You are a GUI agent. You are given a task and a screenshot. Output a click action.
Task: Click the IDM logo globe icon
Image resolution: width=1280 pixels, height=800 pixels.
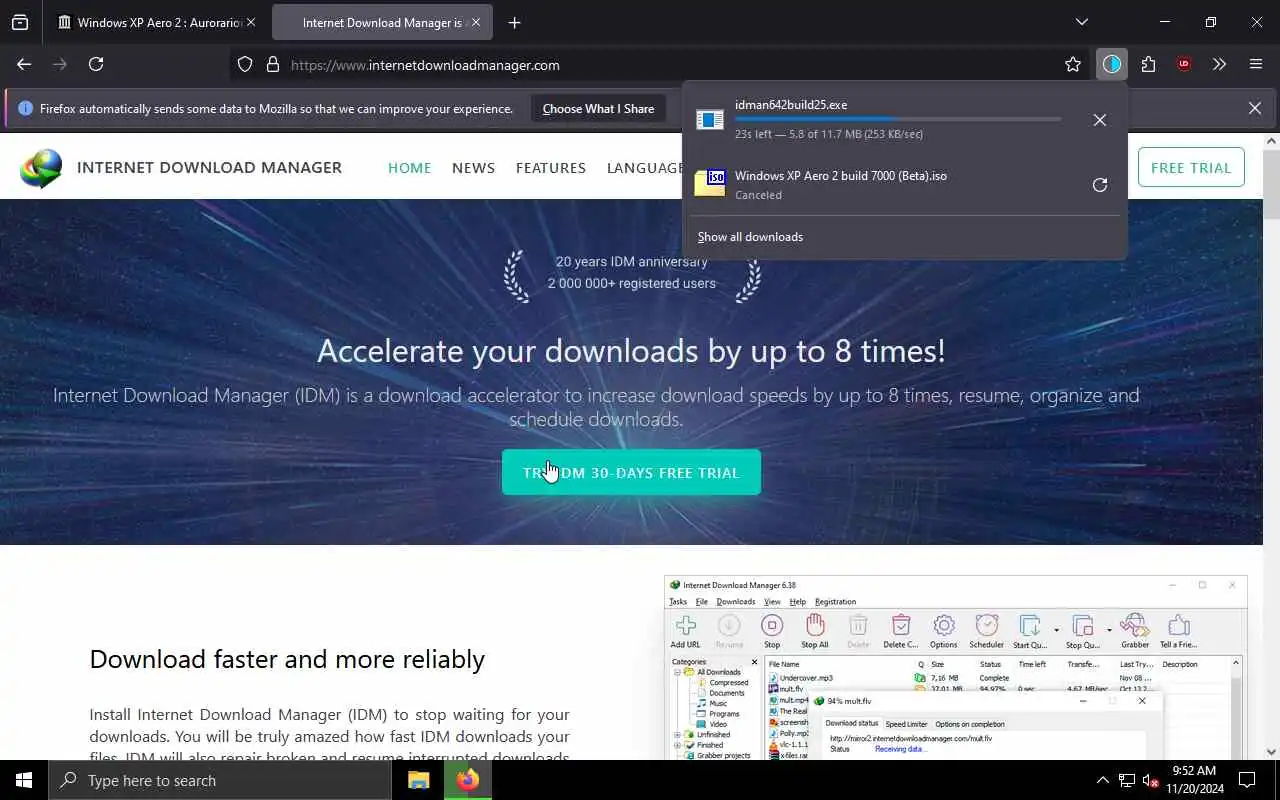pos(41,168)
